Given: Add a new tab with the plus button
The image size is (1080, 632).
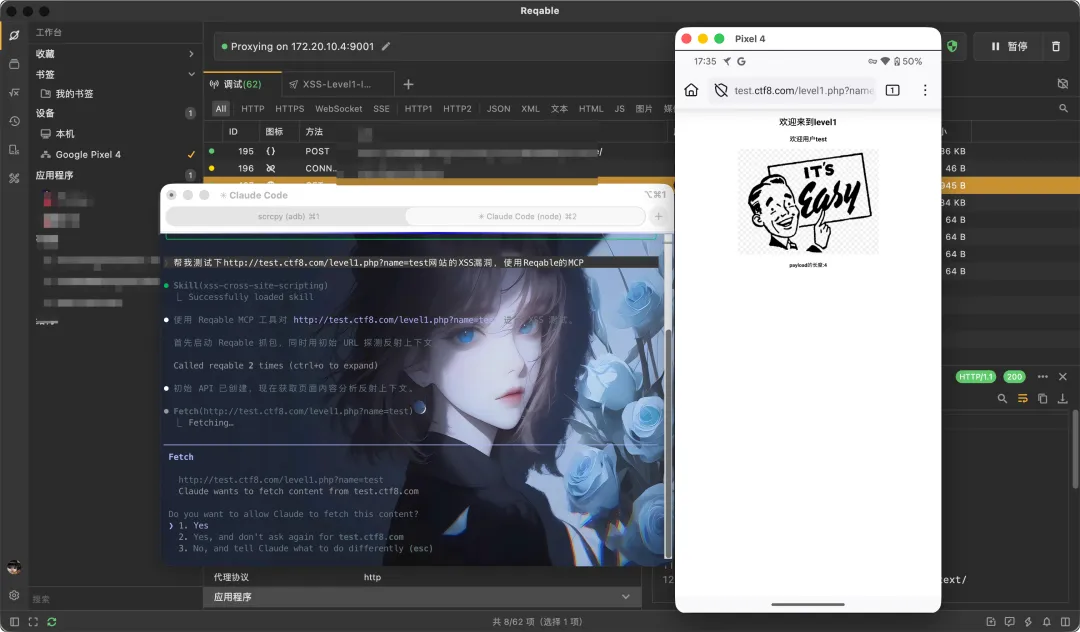Looking at the screenshot, I should pos(408,84).
